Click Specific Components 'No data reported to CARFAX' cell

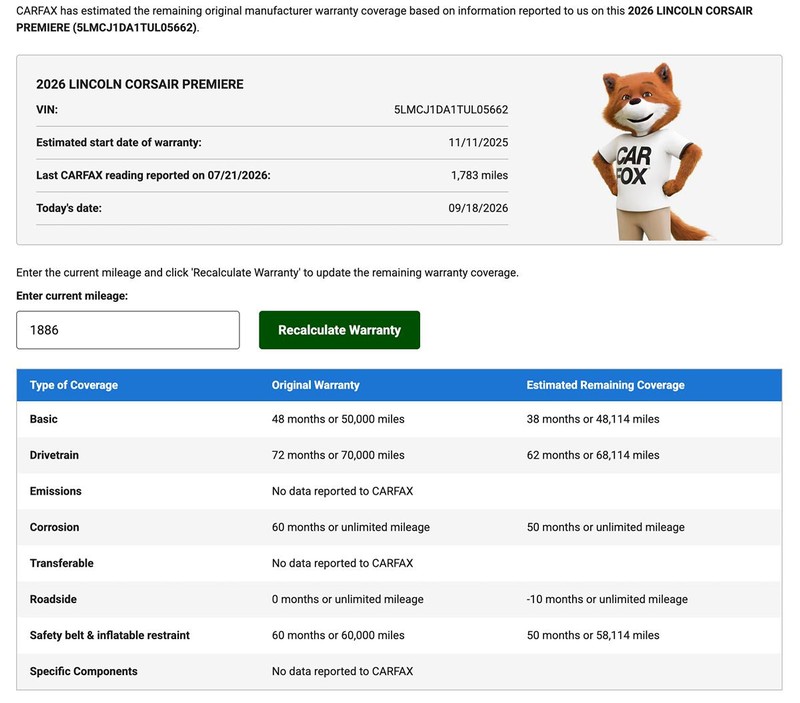(342, 671)
